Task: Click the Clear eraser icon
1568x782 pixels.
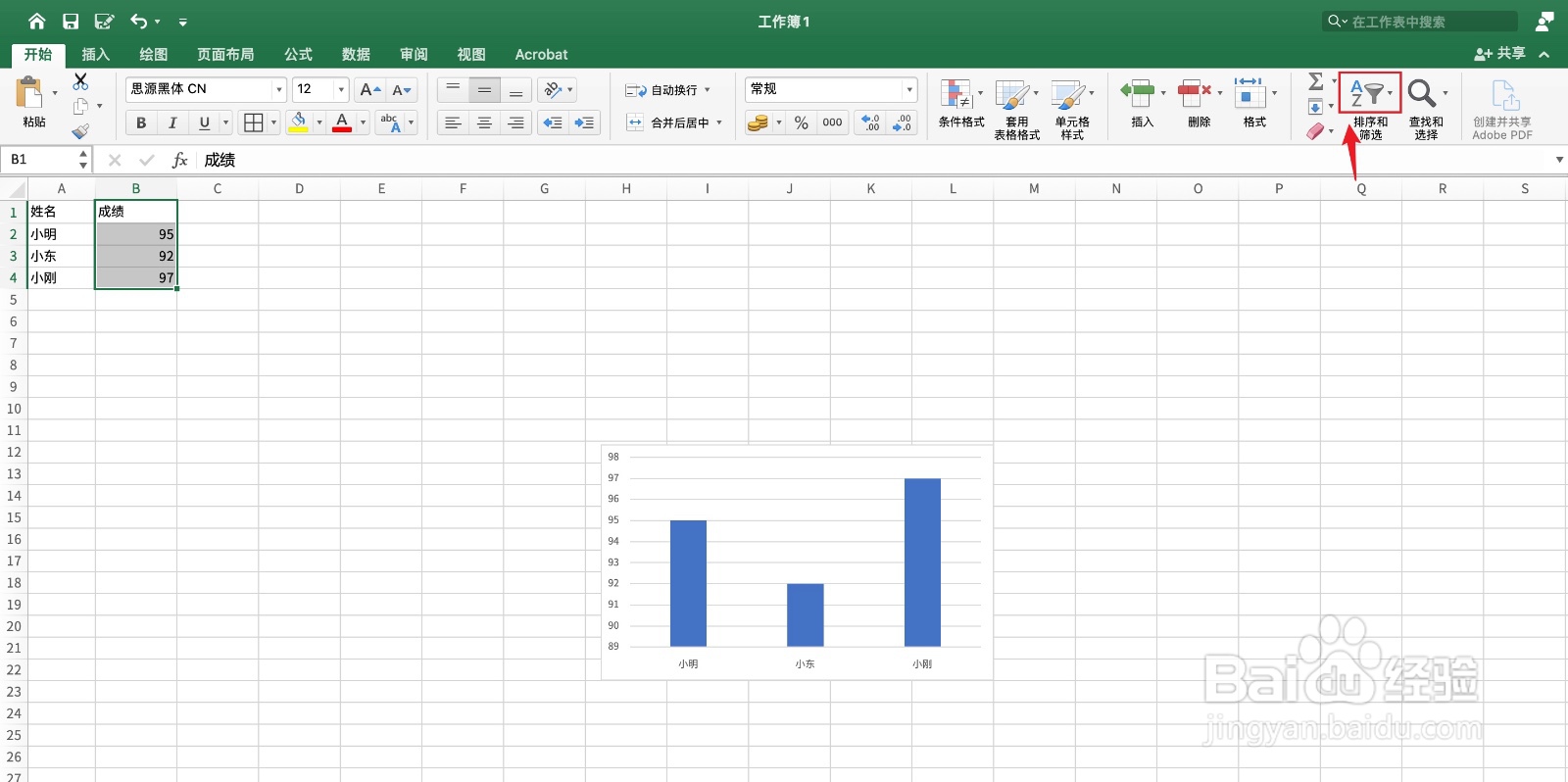Action: point(1315,131)
